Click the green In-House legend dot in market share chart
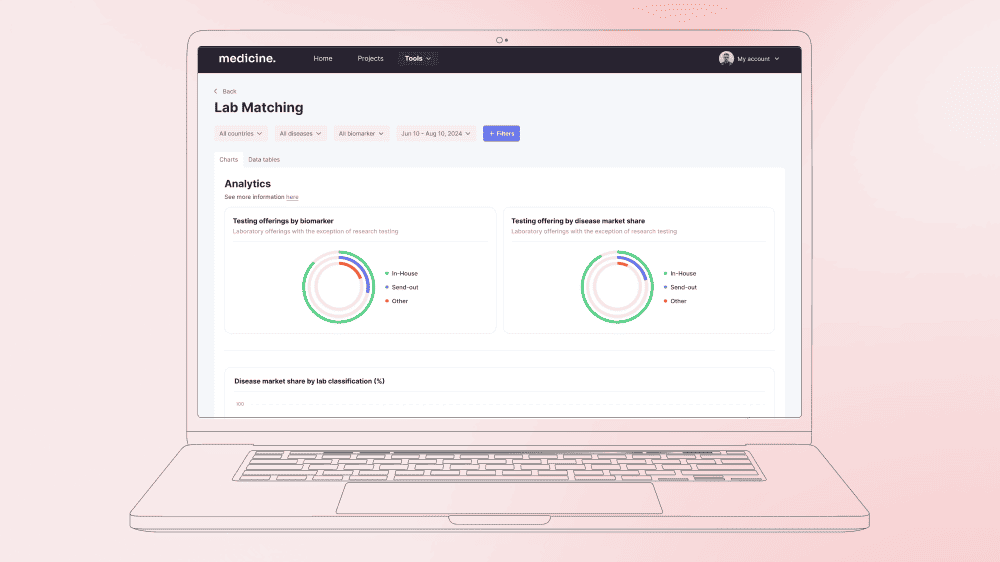The width and height of the screenshot is (1000, 562). (x=665, y=273)
